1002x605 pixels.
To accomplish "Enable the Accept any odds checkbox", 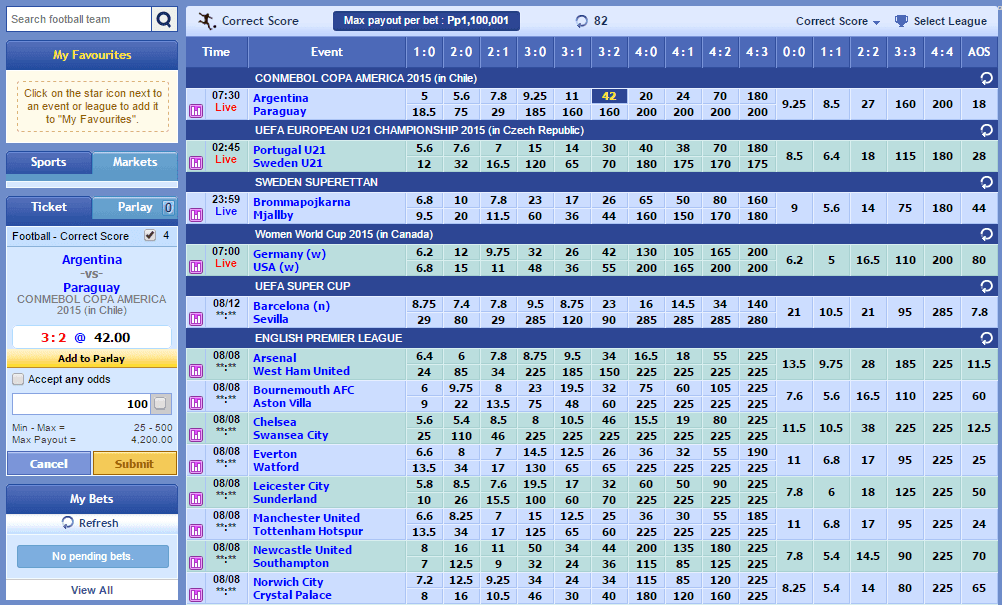I will 19,379.
